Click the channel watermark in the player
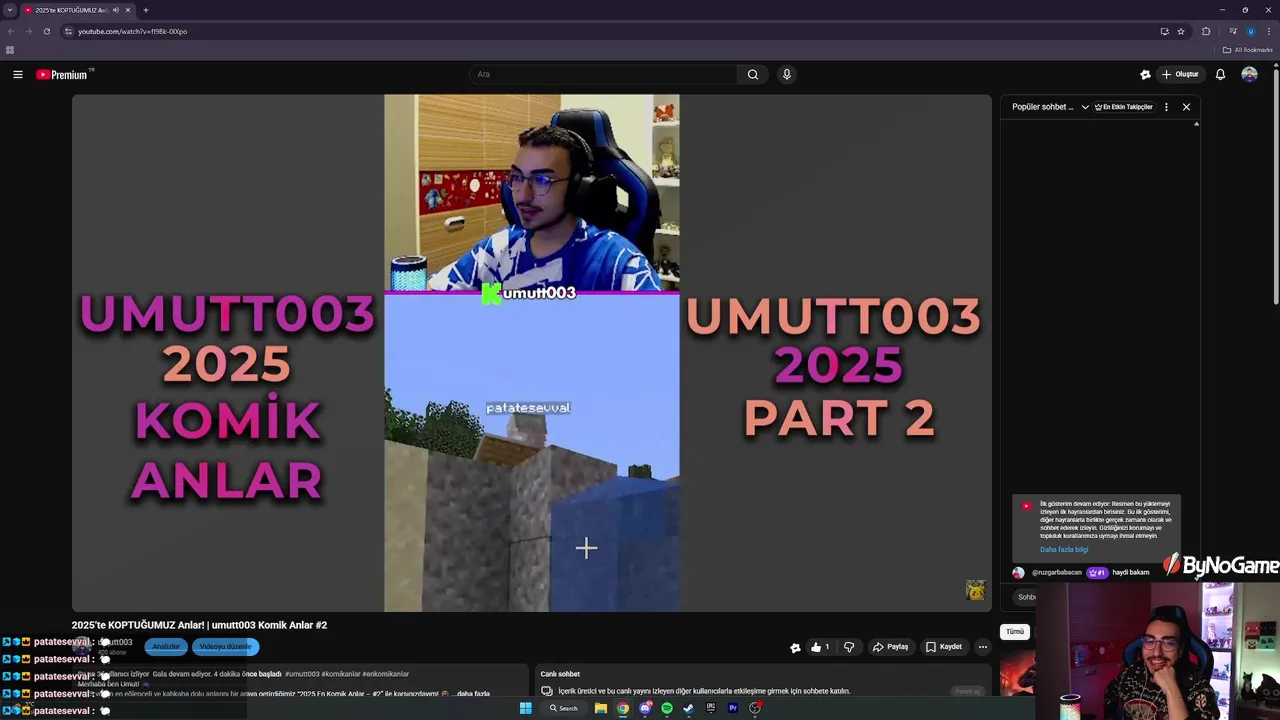1280x720 pixels. [x=974, y=591]
